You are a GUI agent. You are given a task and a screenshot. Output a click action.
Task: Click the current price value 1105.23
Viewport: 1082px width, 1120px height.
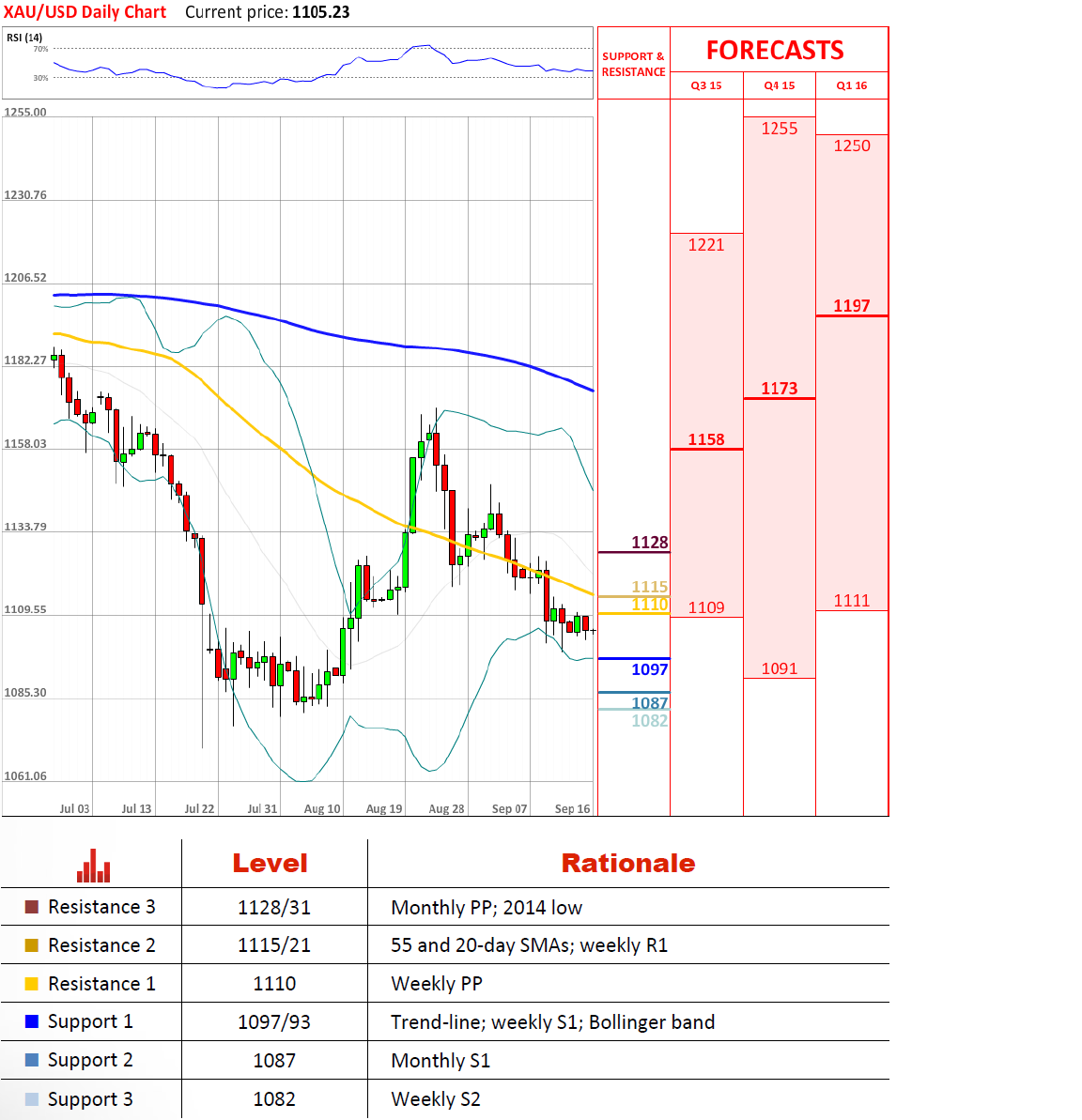pyautogui.click(x=321, y=12)
